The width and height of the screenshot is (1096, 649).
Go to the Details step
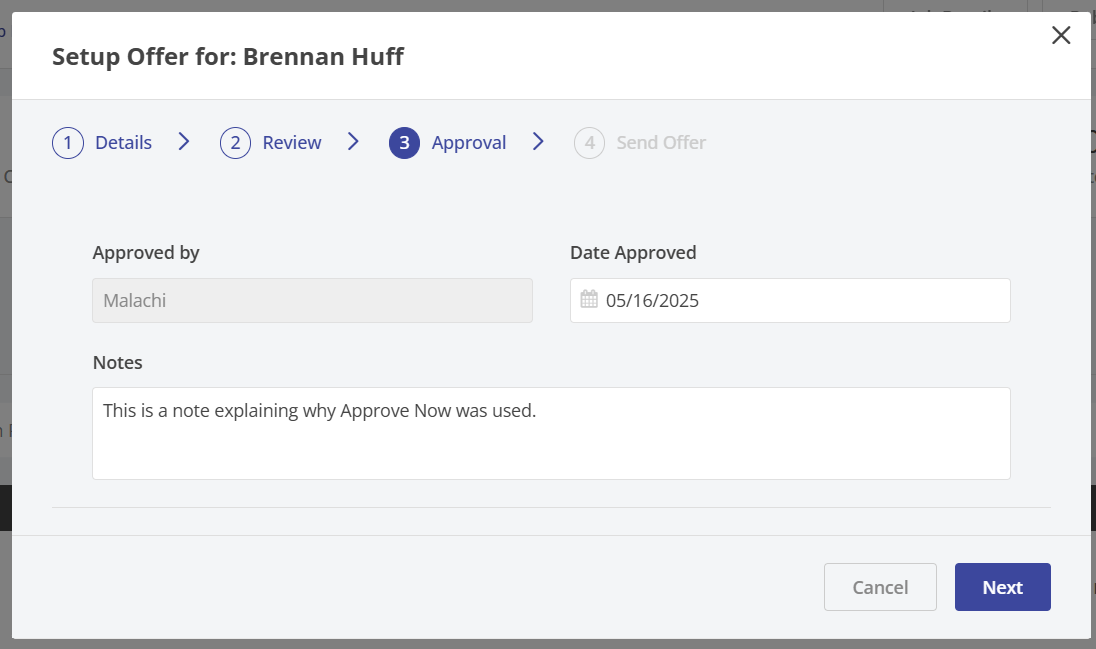click(123, 143)
